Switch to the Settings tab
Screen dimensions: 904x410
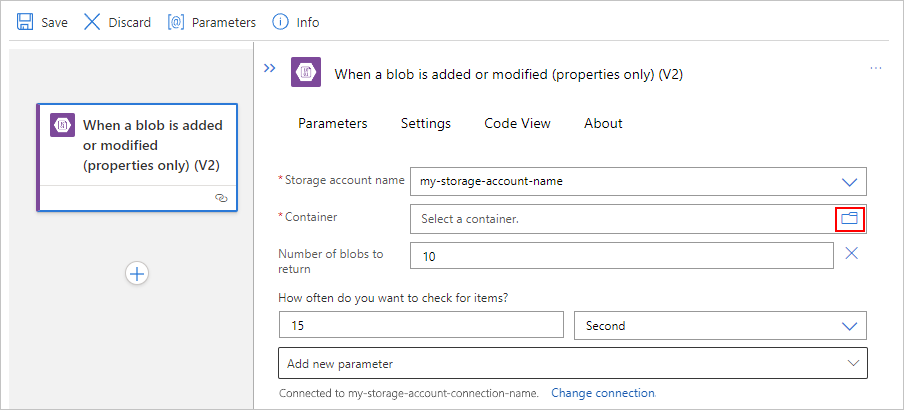[x=426, y=123]
